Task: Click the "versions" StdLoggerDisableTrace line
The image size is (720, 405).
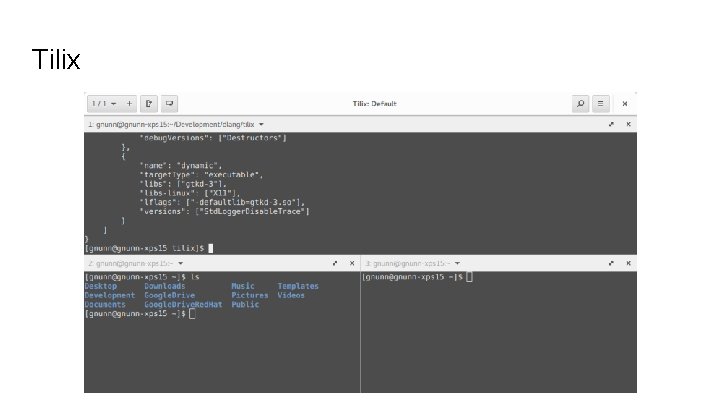Action: coord(224,211)
